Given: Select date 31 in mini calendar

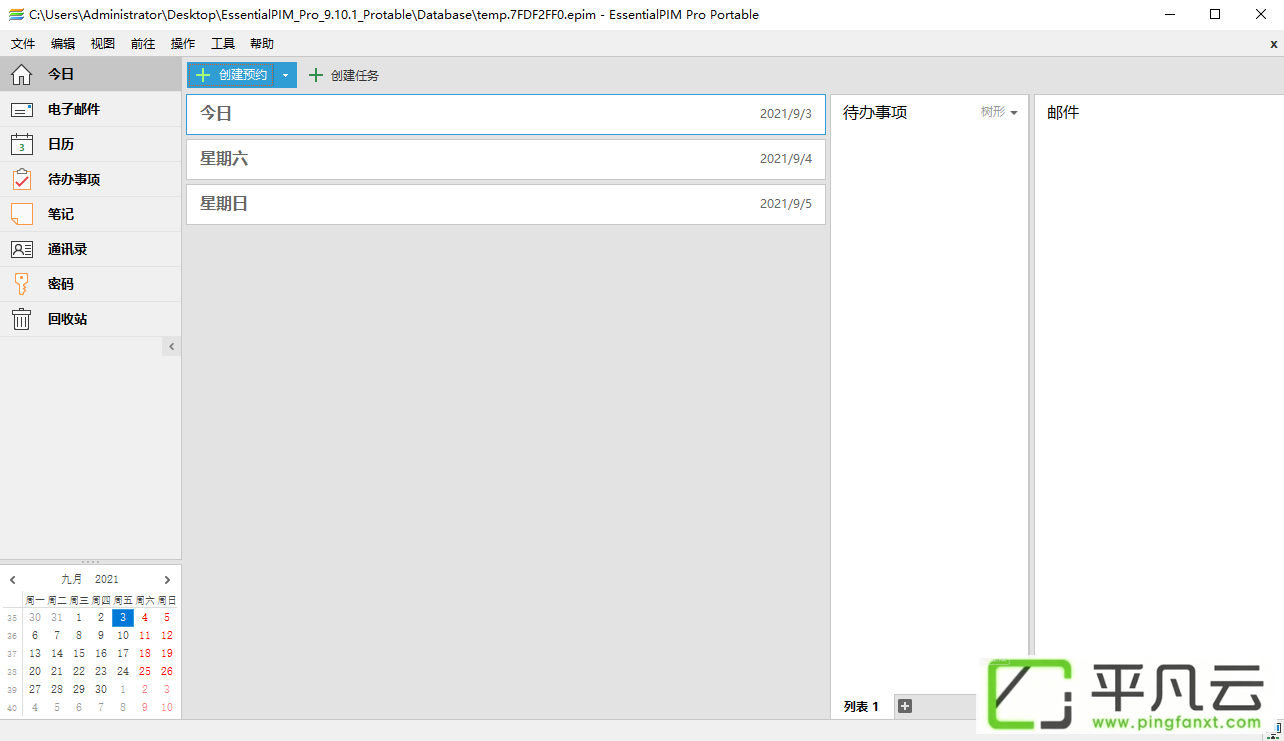Looking at the screenshot, I should [x=57, y=618].
